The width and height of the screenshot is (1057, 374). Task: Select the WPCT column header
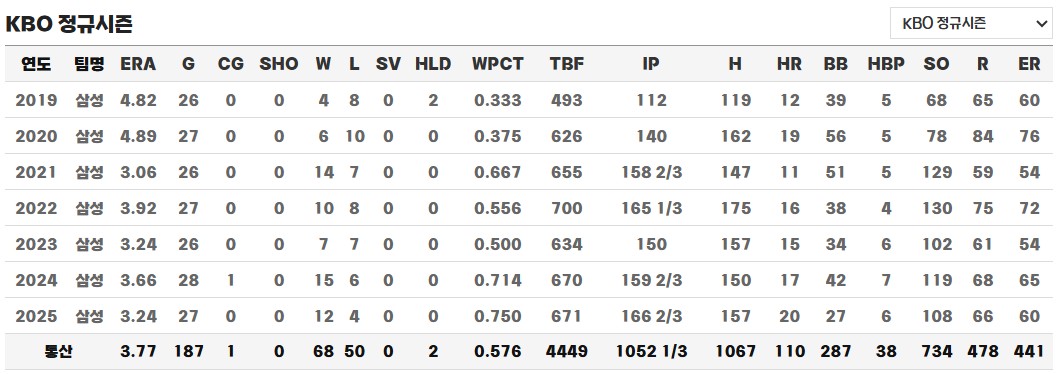[x=497, y=64]
